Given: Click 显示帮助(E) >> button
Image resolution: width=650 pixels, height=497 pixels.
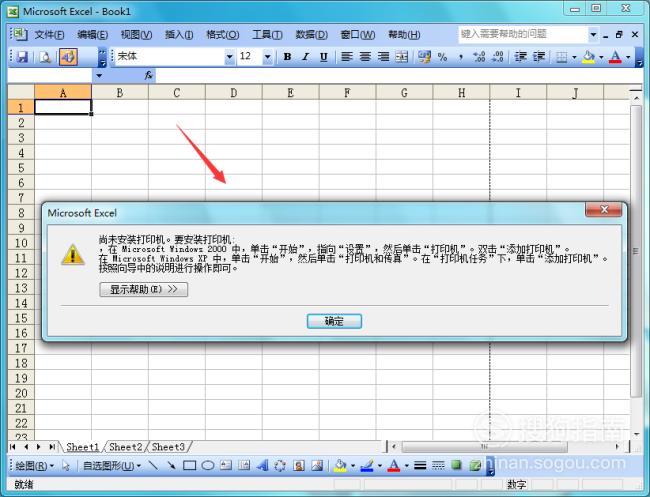Looking at the screenshot, I should tap(143, 289).
